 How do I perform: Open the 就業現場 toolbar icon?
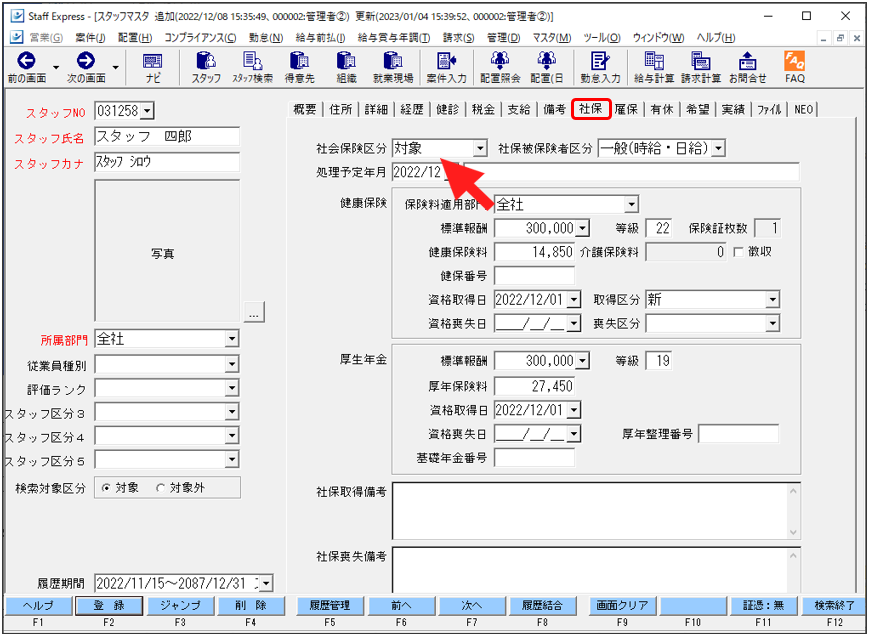pos(393,67)
